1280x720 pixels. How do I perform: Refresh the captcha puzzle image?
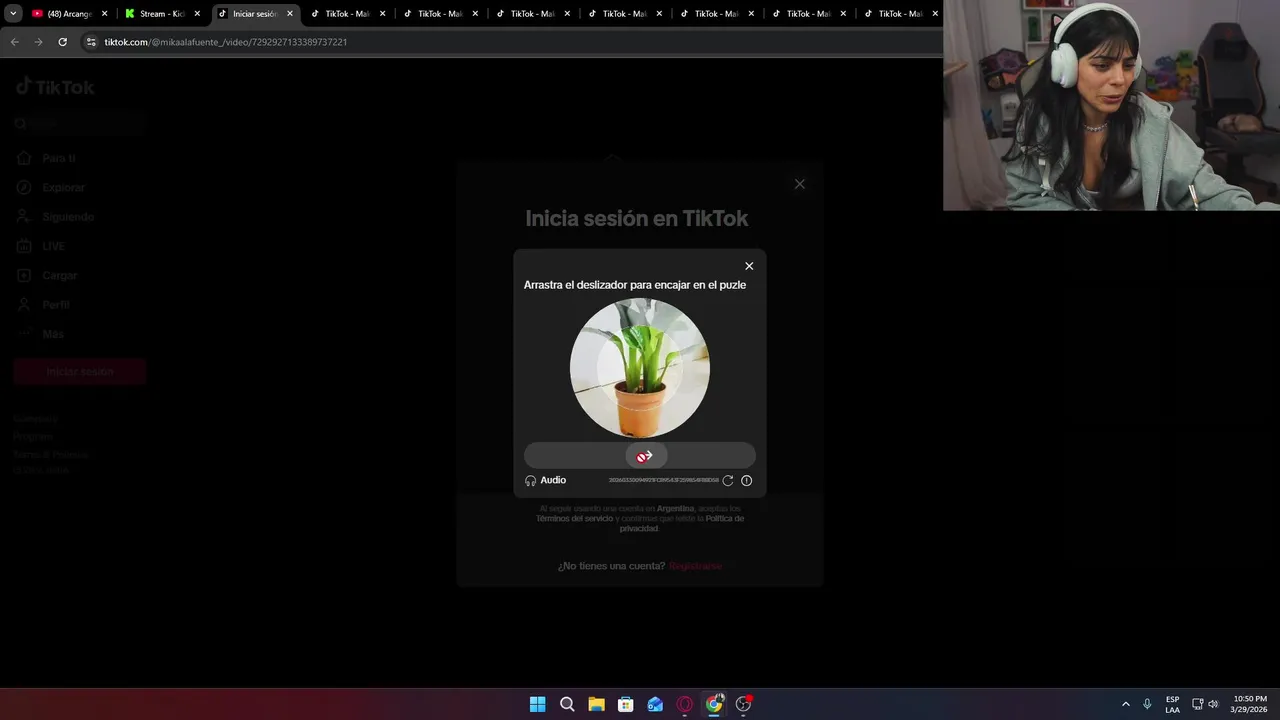tap(728, 480)
